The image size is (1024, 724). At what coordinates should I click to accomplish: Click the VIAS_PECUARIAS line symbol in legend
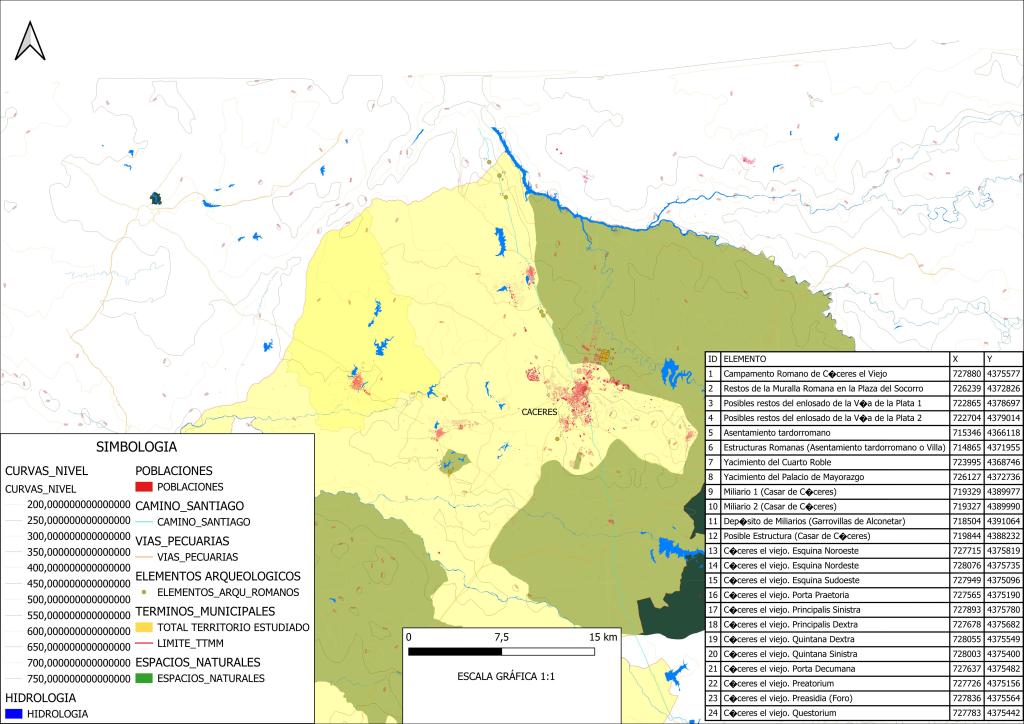point(146,557)
